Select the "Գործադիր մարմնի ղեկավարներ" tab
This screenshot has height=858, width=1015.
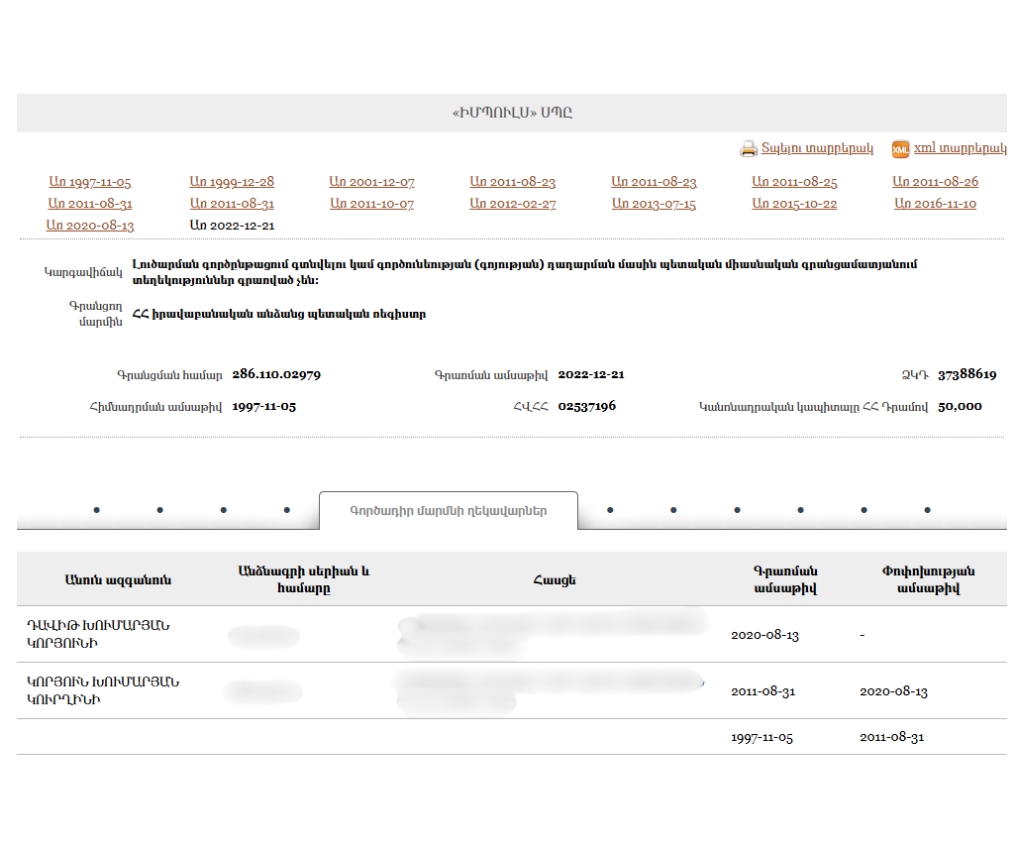point(448,510)
